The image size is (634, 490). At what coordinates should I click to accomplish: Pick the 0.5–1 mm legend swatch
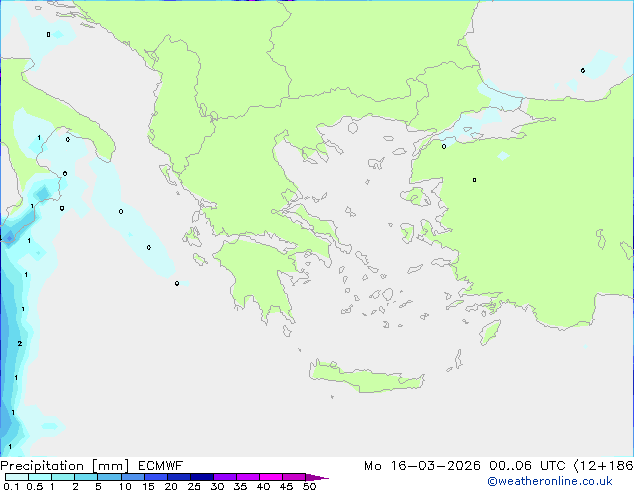40,477
